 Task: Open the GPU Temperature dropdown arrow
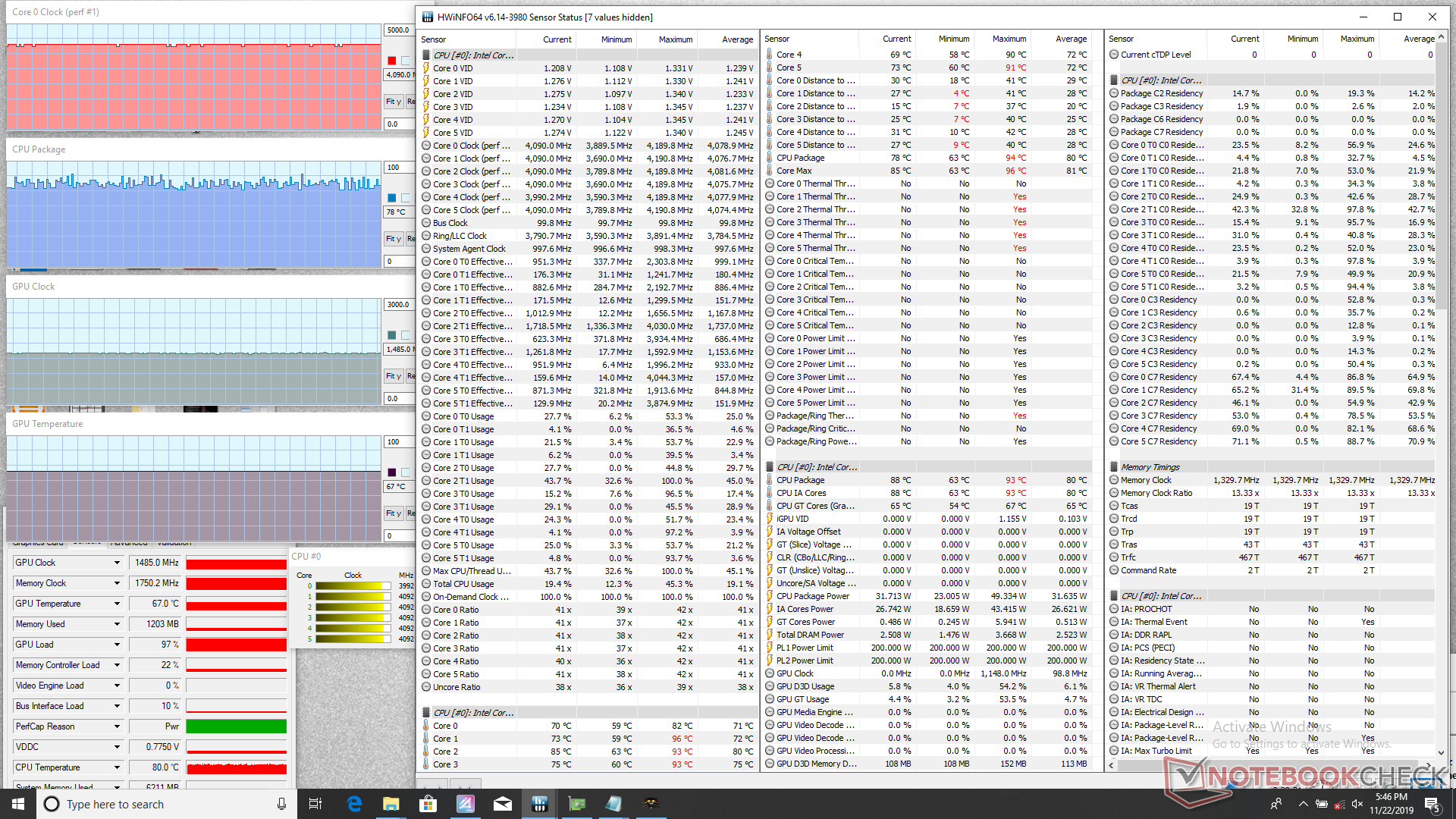[117, 604]
